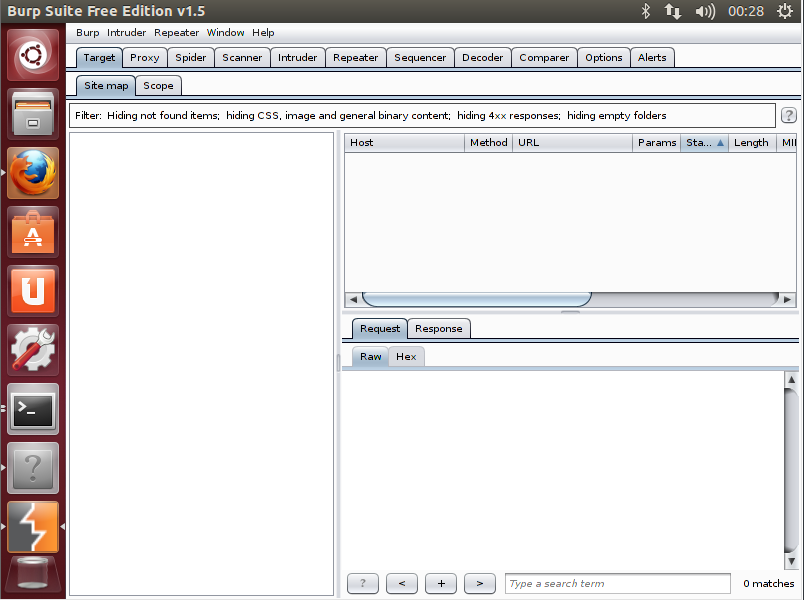Viewport: 804px width, 602px height.
Task: Sort the table by URL column
Action: pyautogui.click(x=572, y=143)
